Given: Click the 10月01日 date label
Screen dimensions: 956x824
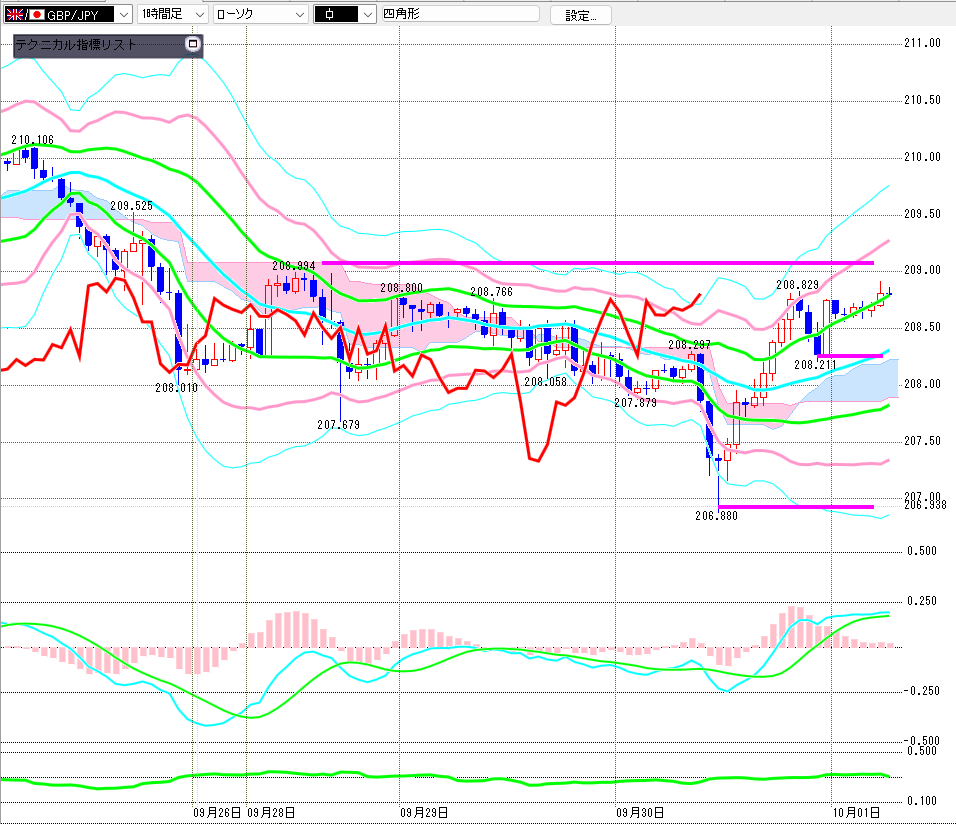Looking at the screenshot, I should click(x=856, y=812).
